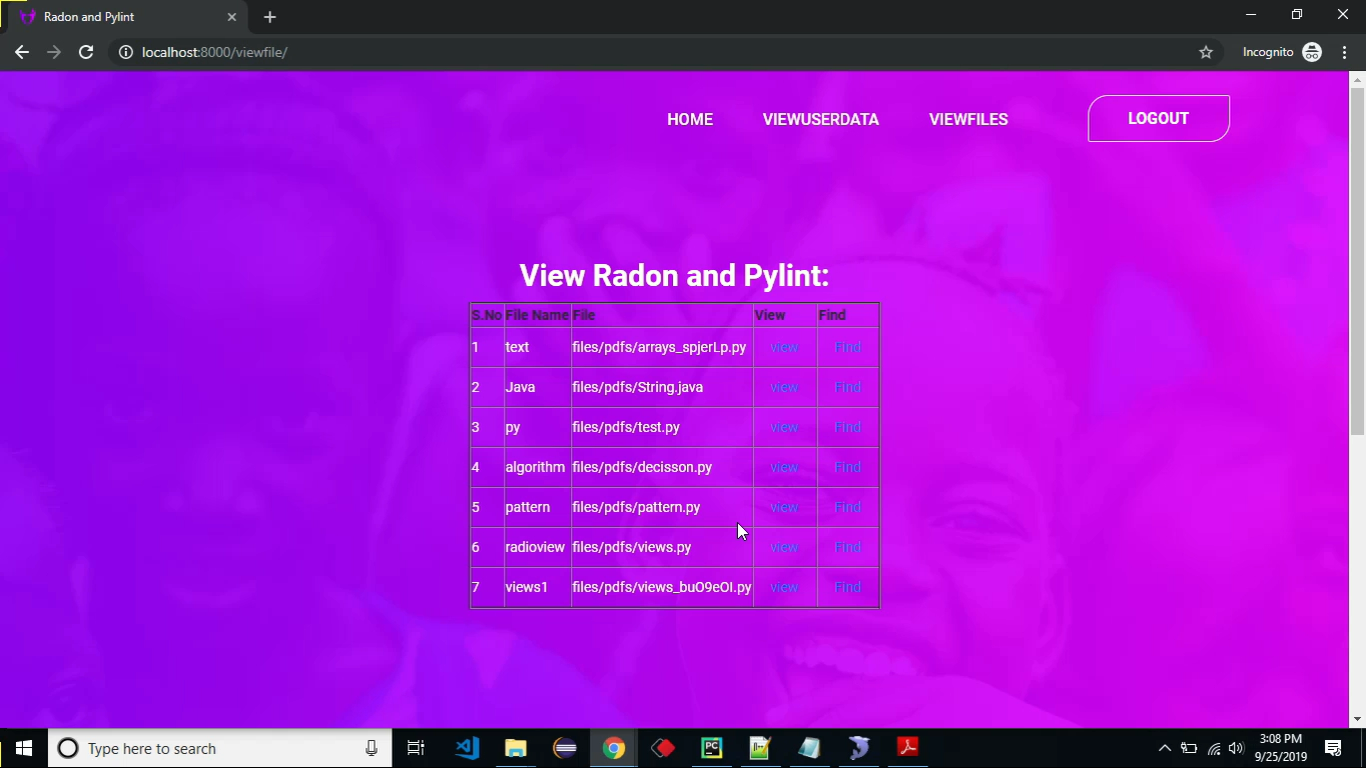Screen dimensions: 1366x768
Task: Open the VIEWFILES navigation link
Action: tap(968, 119)
